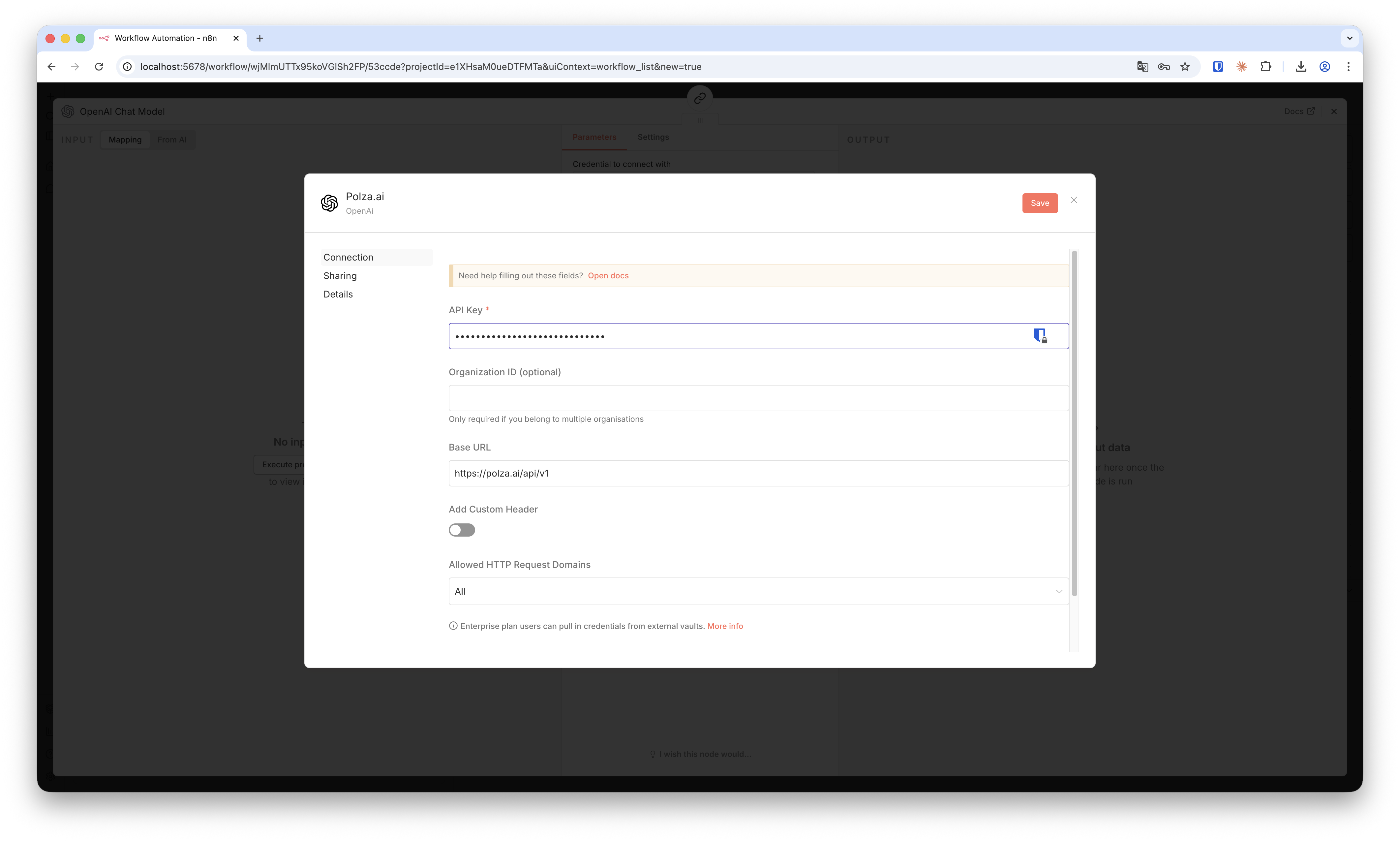The width and height of the screenshot is (1400, 841).
Task: Expand the tab search dropdown
Action: (x=1350, y=39)
